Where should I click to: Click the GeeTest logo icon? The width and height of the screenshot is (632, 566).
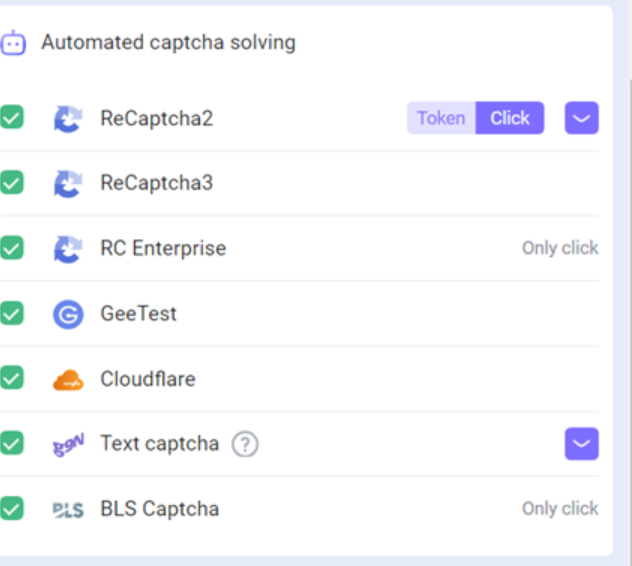point(68,314)
